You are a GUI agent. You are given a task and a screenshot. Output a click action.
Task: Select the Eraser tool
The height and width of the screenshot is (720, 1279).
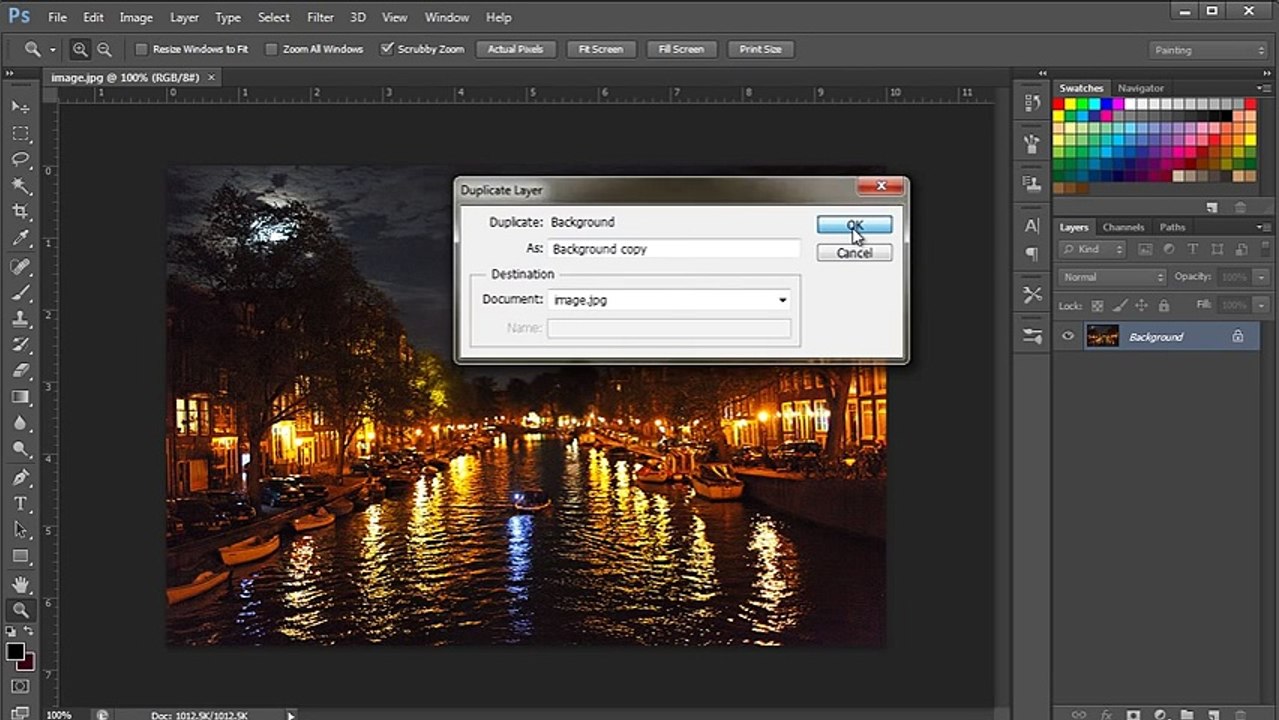(21, 371)
